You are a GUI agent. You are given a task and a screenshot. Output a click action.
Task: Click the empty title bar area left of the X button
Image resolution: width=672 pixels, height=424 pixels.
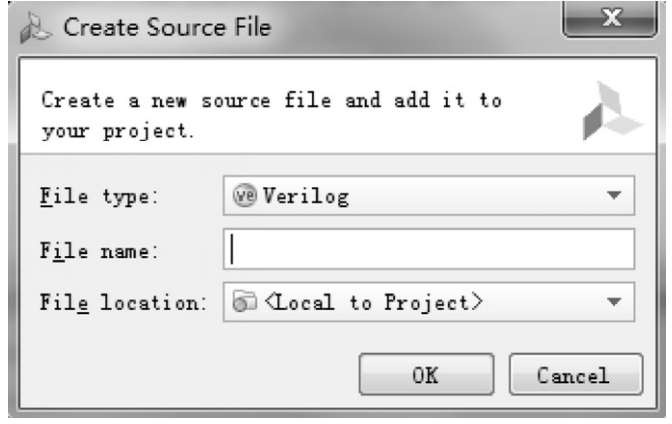pos(416,28)
